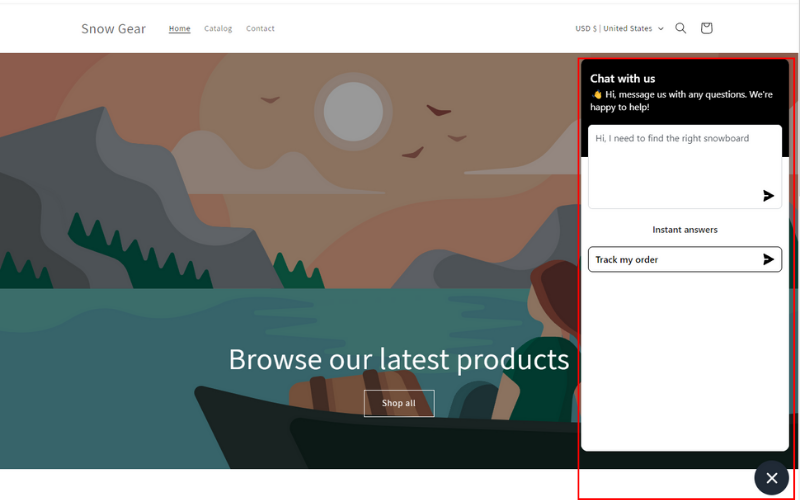The width and height of the screenshot is (800, 500).
Task: Focus the chat message text box
Action: pyautogui.click(x=685, y=166)
